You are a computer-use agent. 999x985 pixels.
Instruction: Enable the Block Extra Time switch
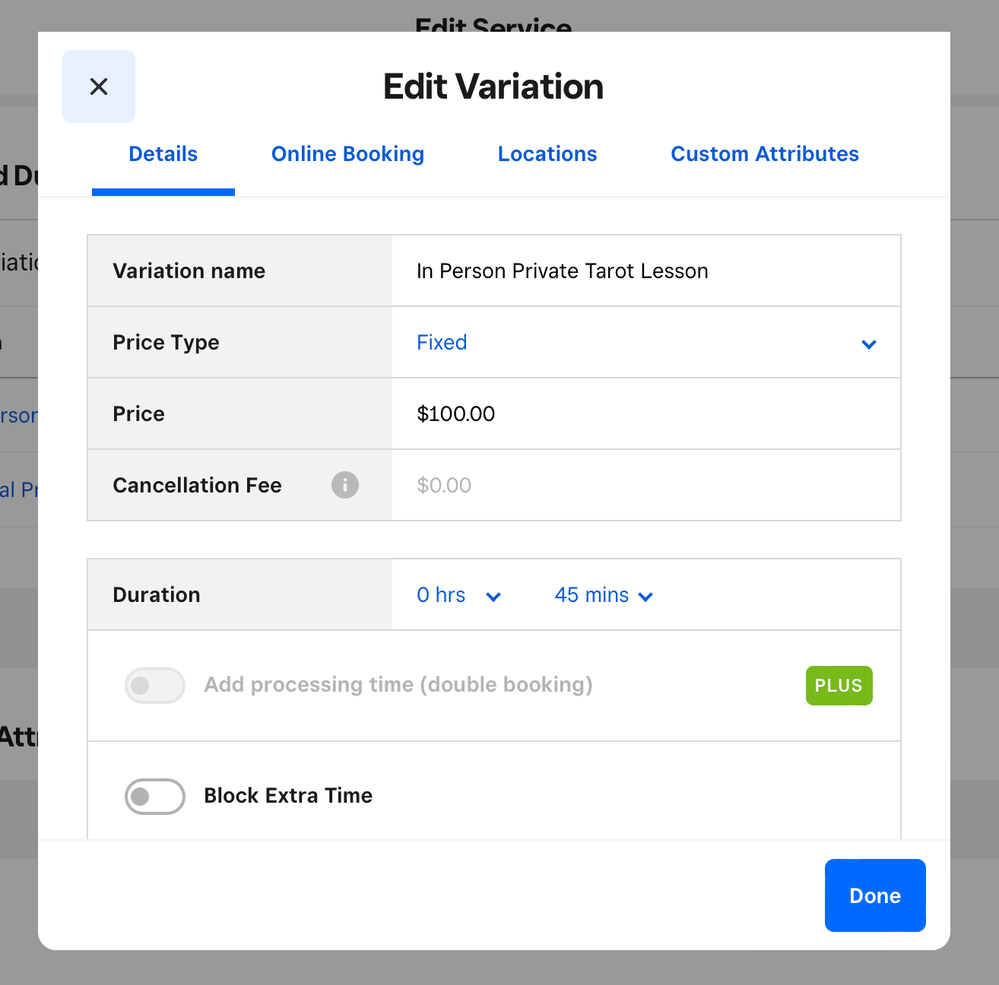(155, 797)
